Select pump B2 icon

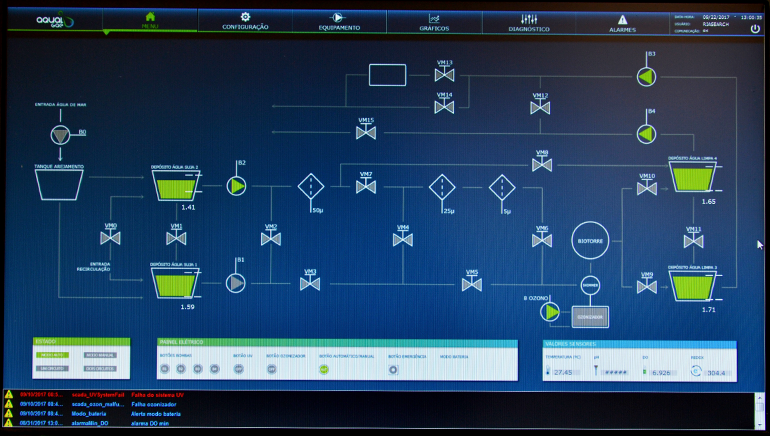pyautogui.click(x=237, y=185)
